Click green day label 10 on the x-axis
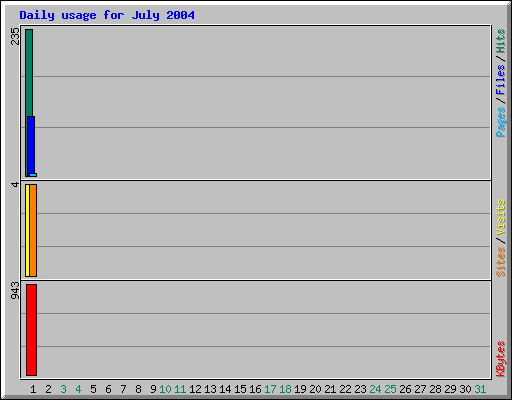 coord(165,389)
